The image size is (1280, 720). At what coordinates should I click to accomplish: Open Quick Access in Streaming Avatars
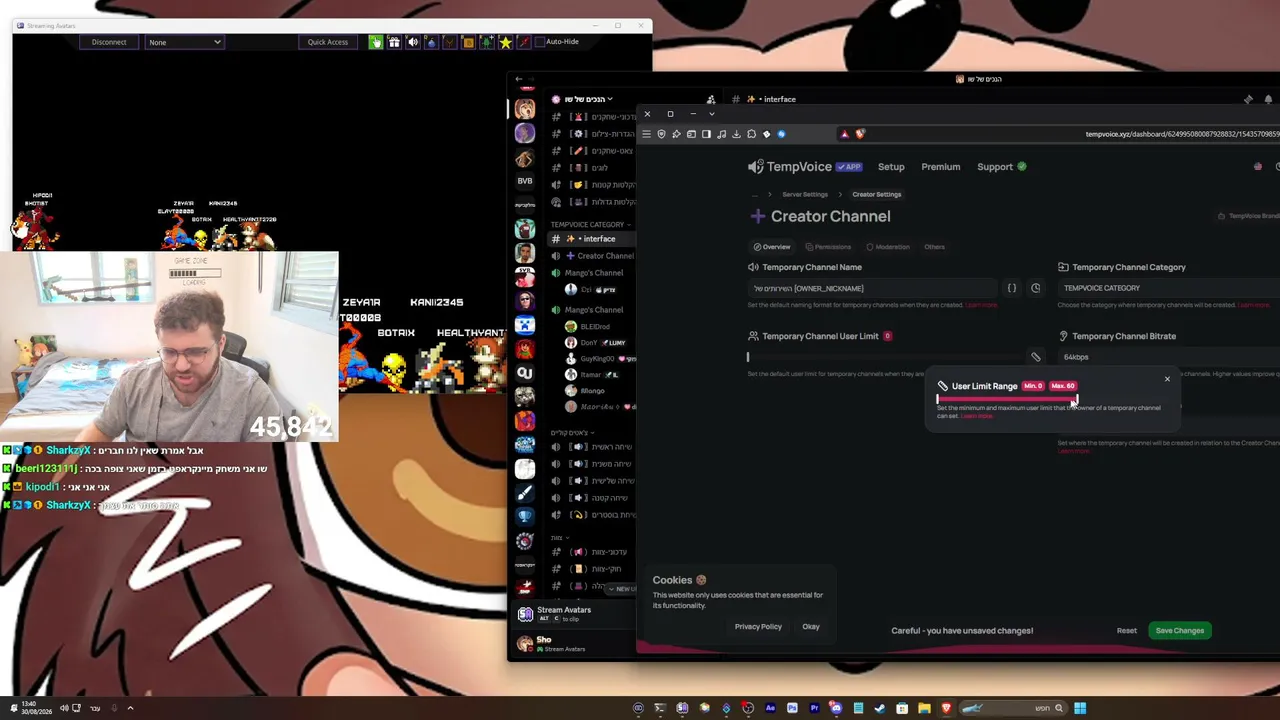click(x=328, y=42)
